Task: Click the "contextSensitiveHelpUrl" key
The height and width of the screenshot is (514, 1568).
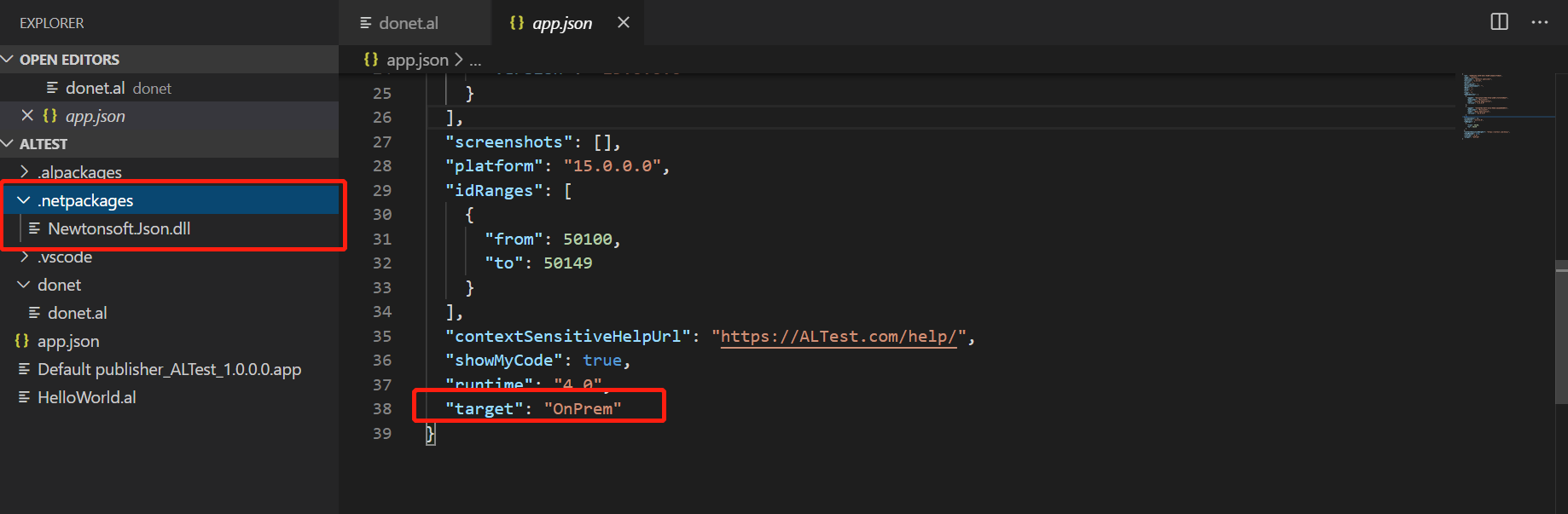Action: (x=567, y=337)
